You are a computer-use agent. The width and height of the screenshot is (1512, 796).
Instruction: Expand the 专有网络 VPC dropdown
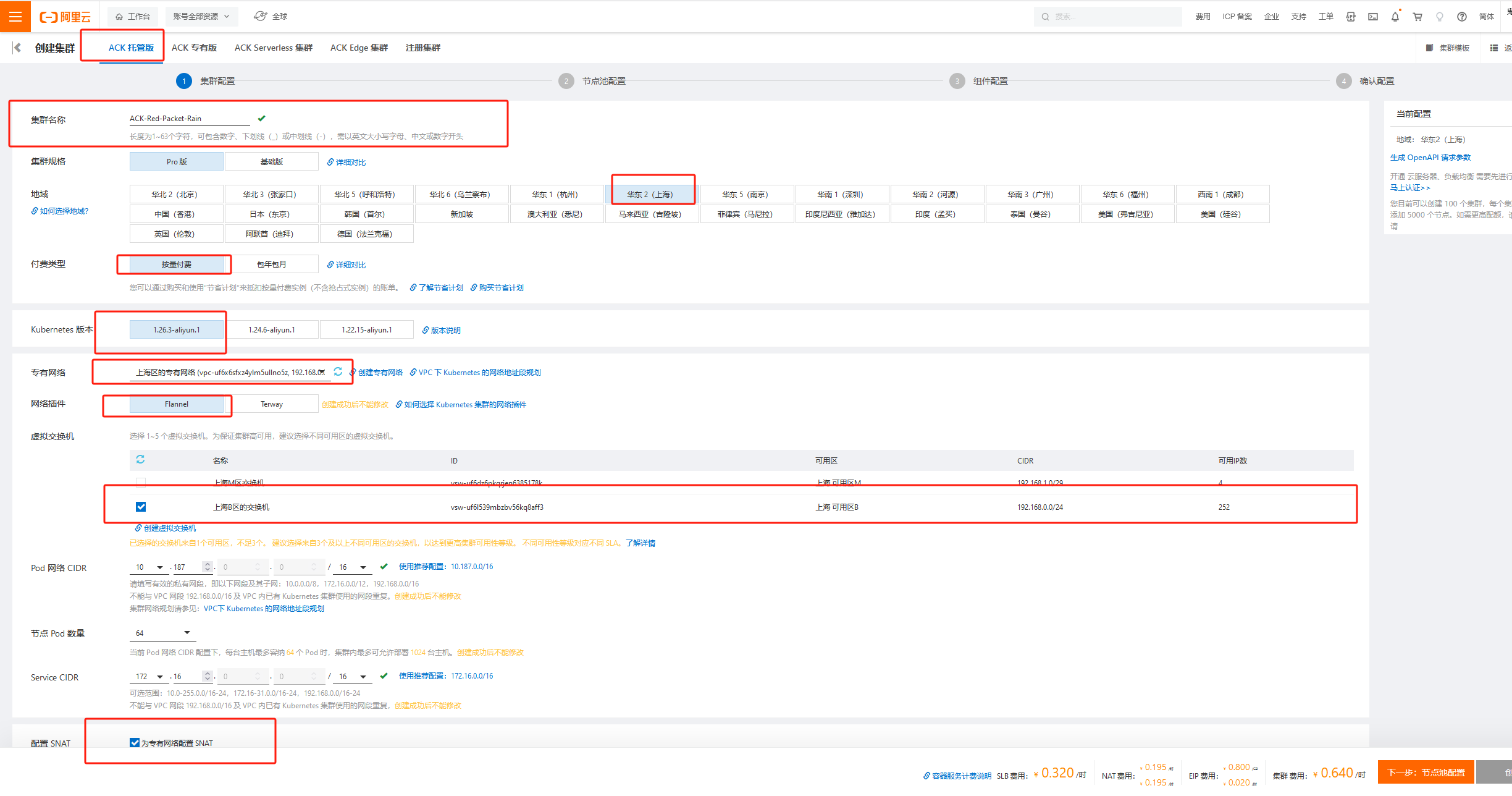tap(230, 372)
